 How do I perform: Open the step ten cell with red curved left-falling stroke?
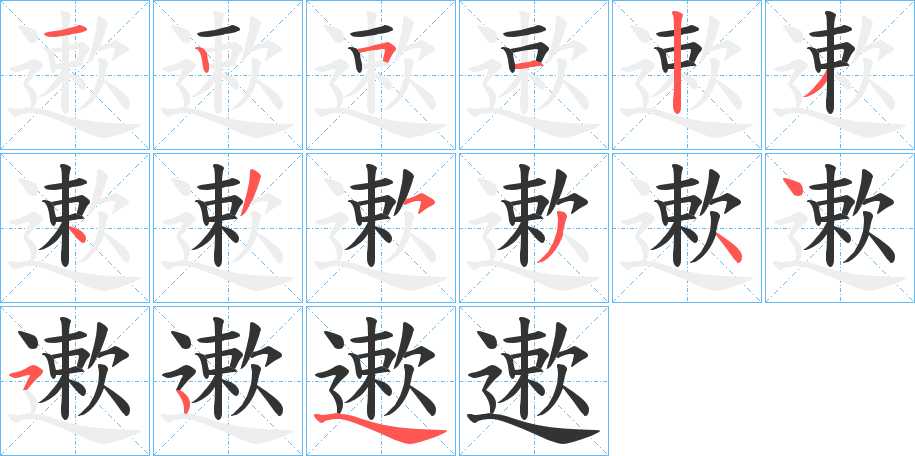pos(534,228)
